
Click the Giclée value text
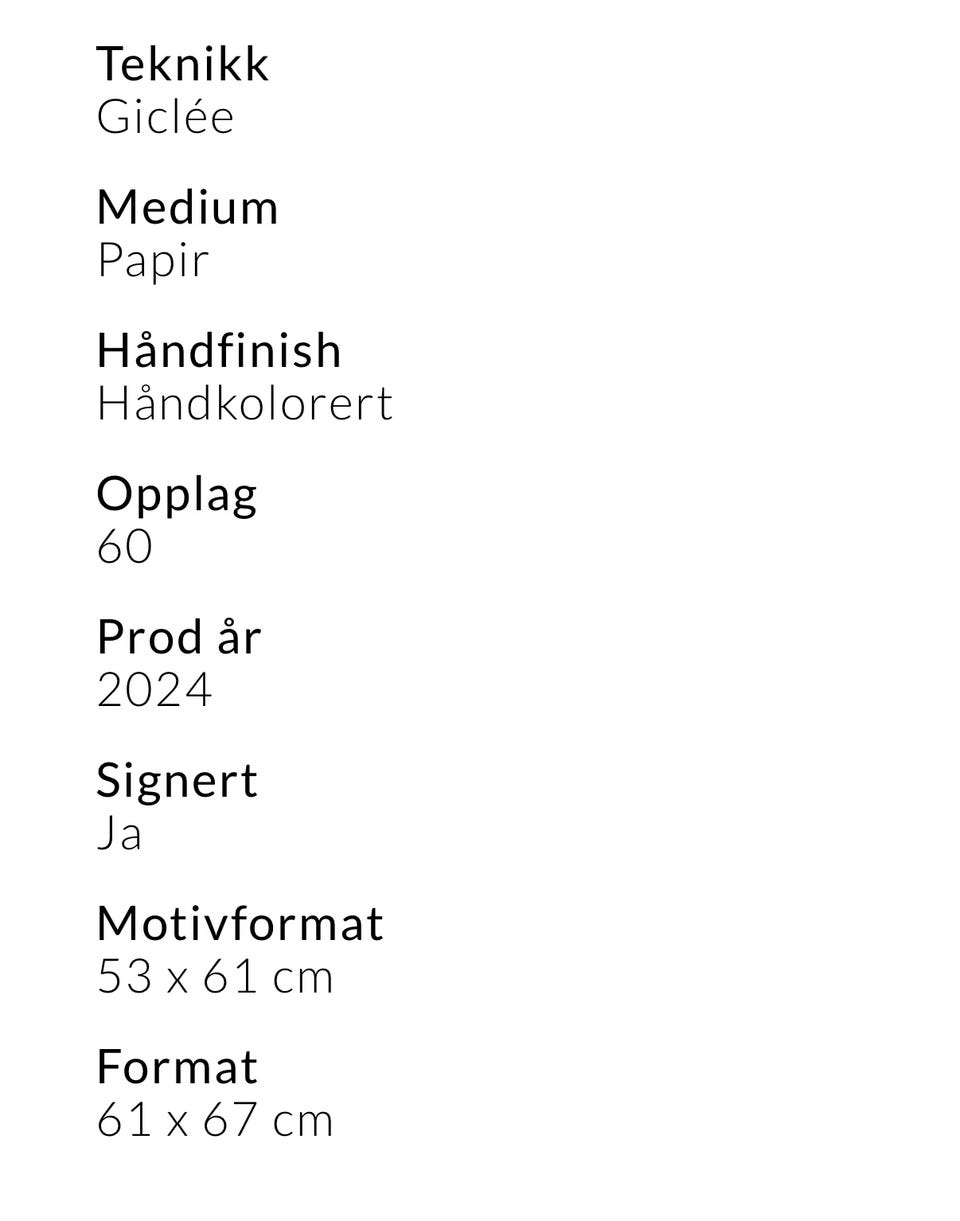[x=165, y=118]
